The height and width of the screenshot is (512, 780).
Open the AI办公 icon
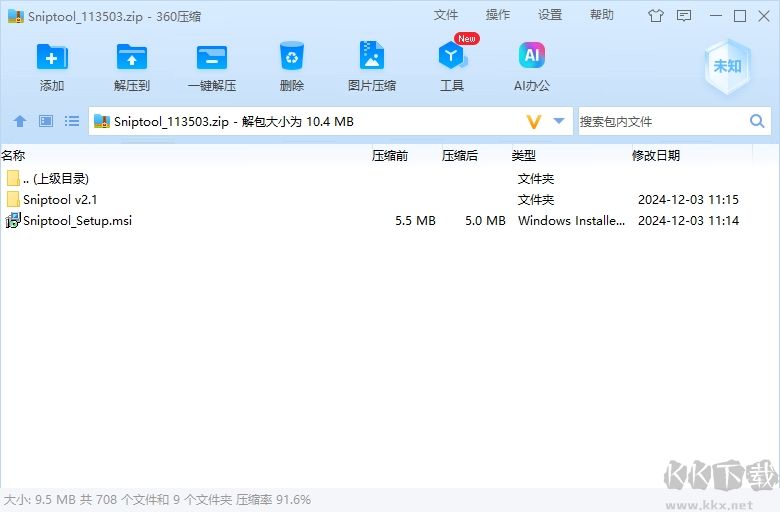tap(531, 55)
